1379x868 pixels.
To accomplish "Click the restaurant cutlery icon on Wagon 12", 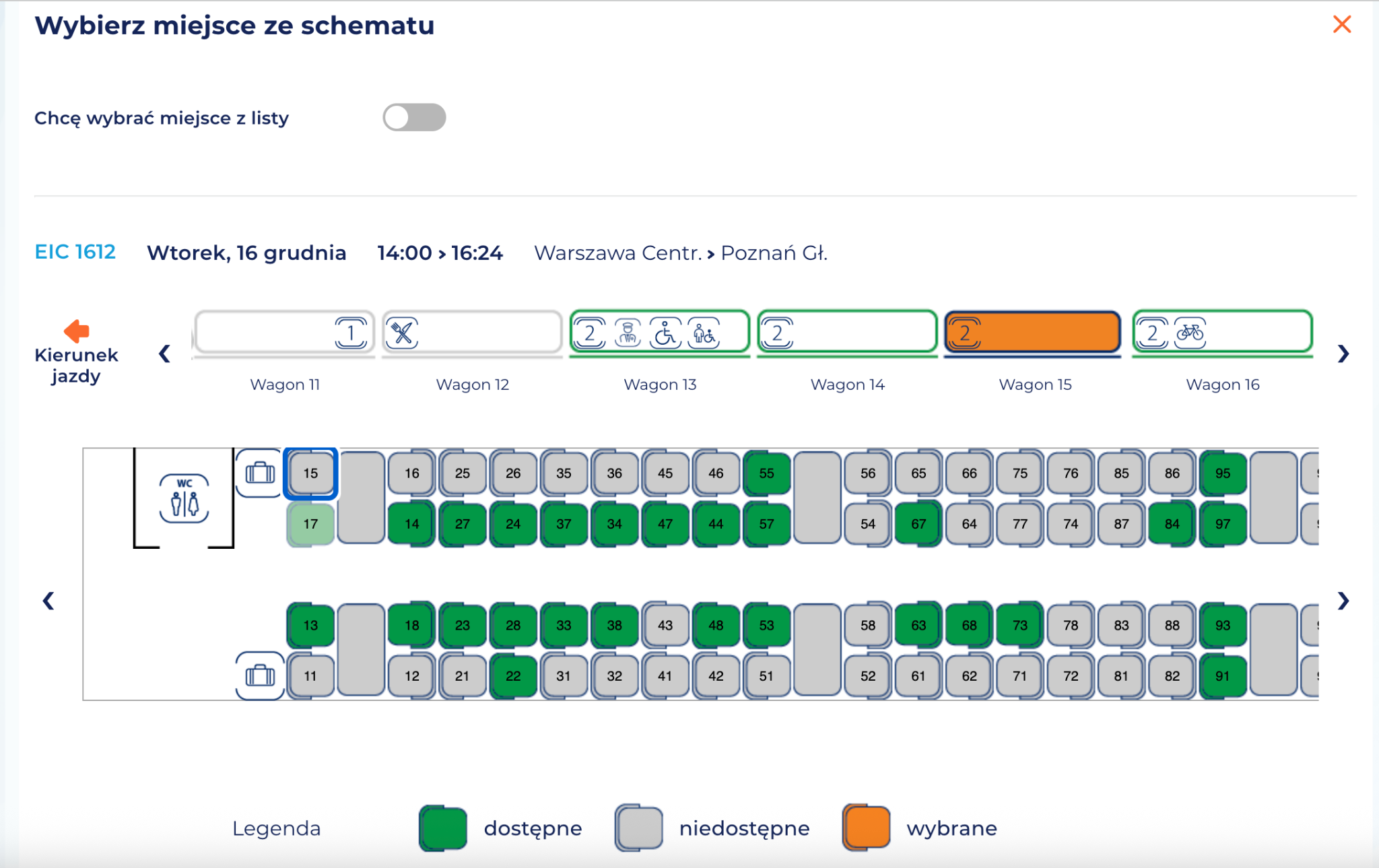I will (x=403, y=332).
